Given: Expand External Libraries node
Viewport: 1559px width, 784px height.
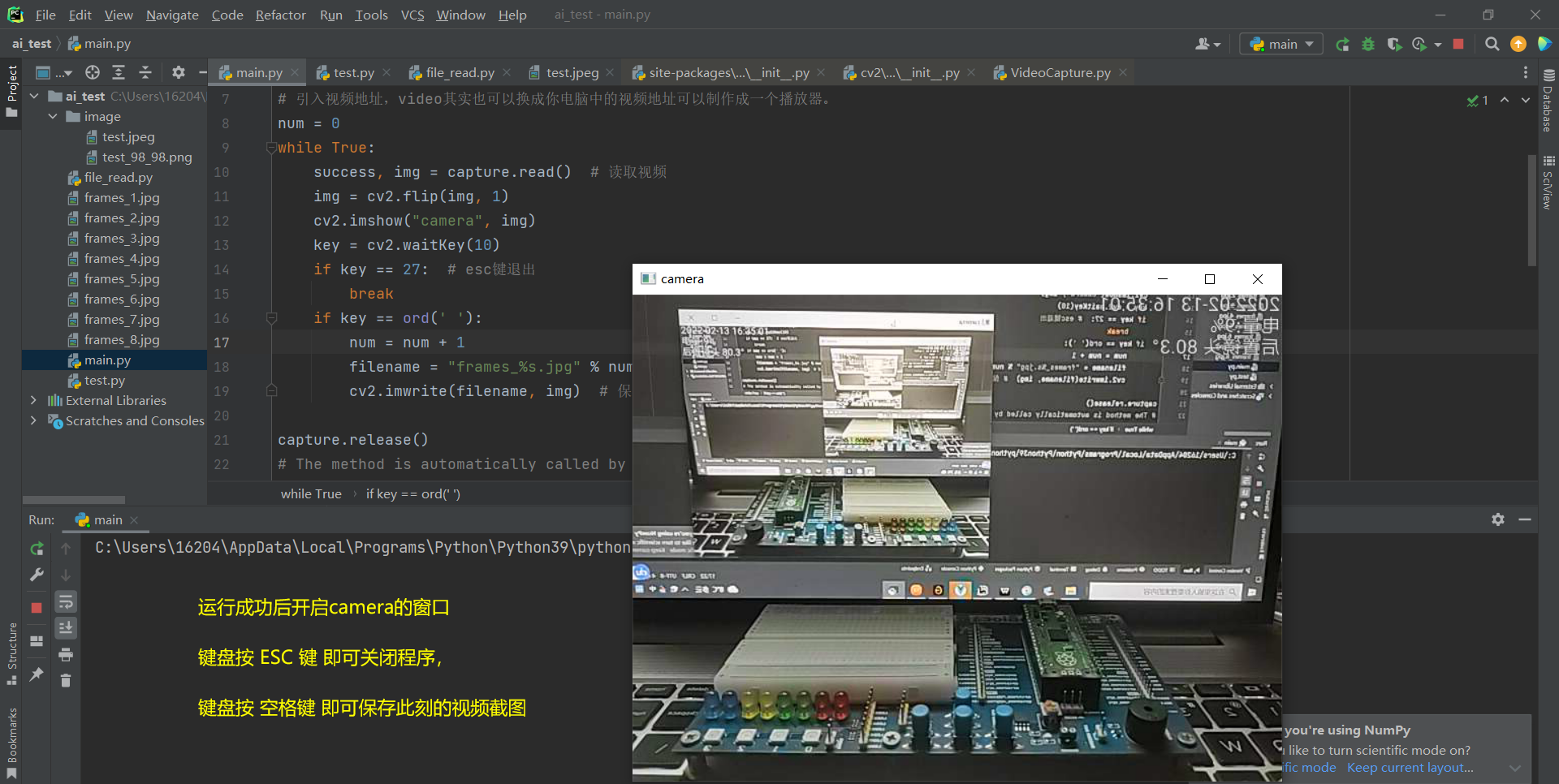Looking at the screenshot, I should [33, 400].
